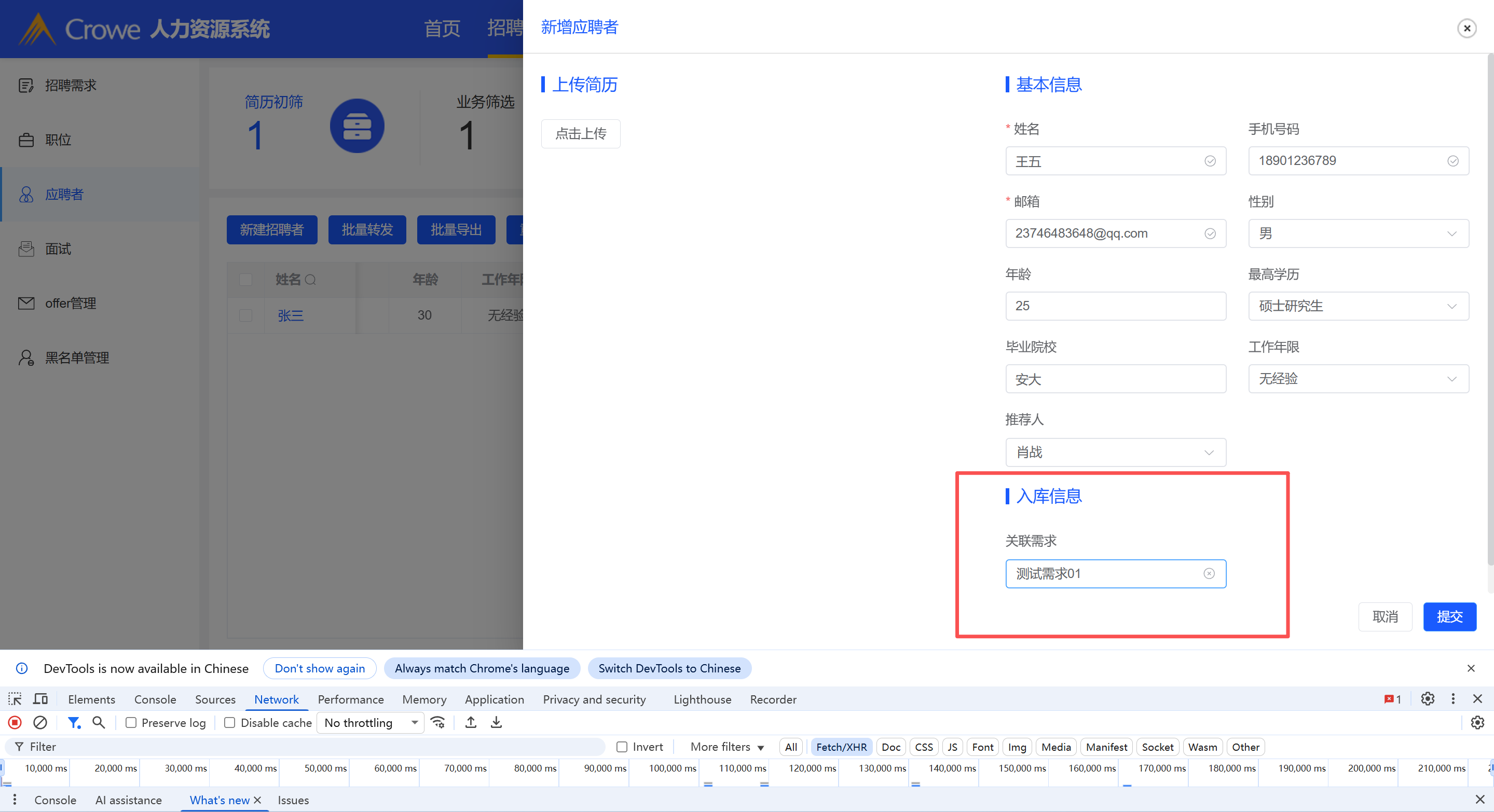Open DevTools settings gear icon
Image resolution: width=1494 pixels, height=812 pixels.
coord(1427,699)
